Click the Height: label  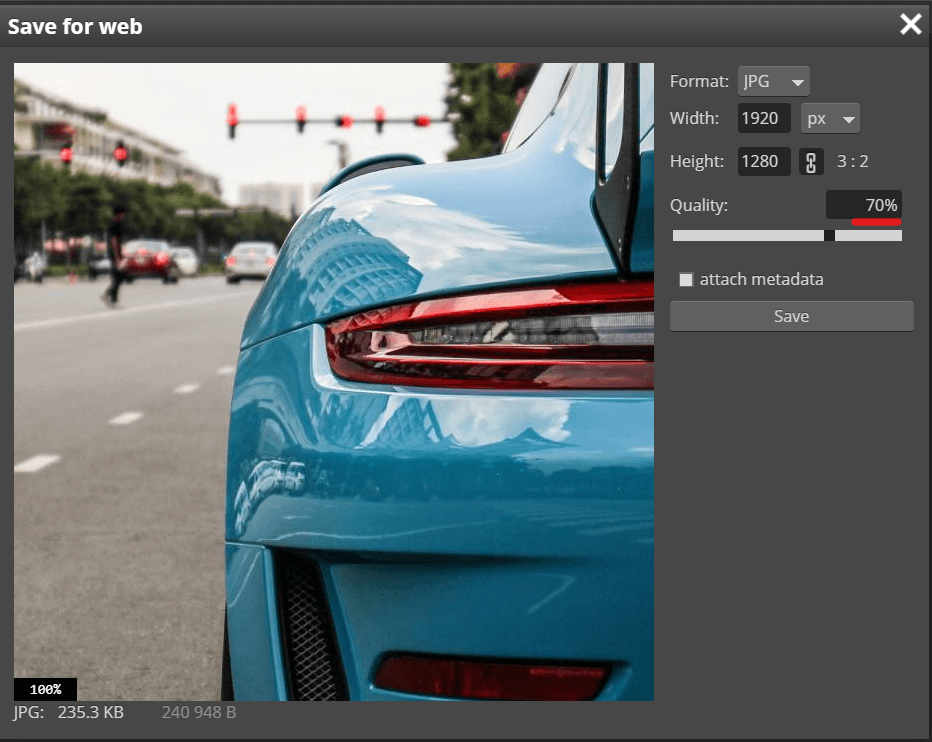697,161
